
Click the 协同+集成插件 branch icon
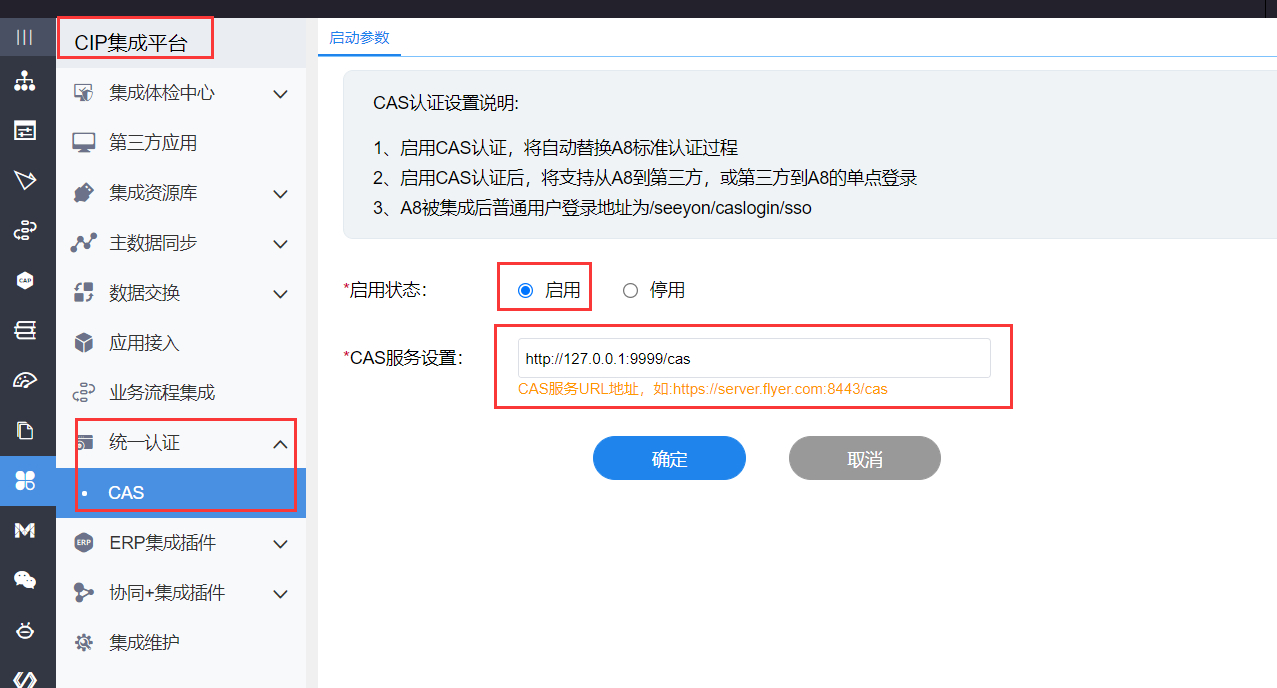[84, 593]
